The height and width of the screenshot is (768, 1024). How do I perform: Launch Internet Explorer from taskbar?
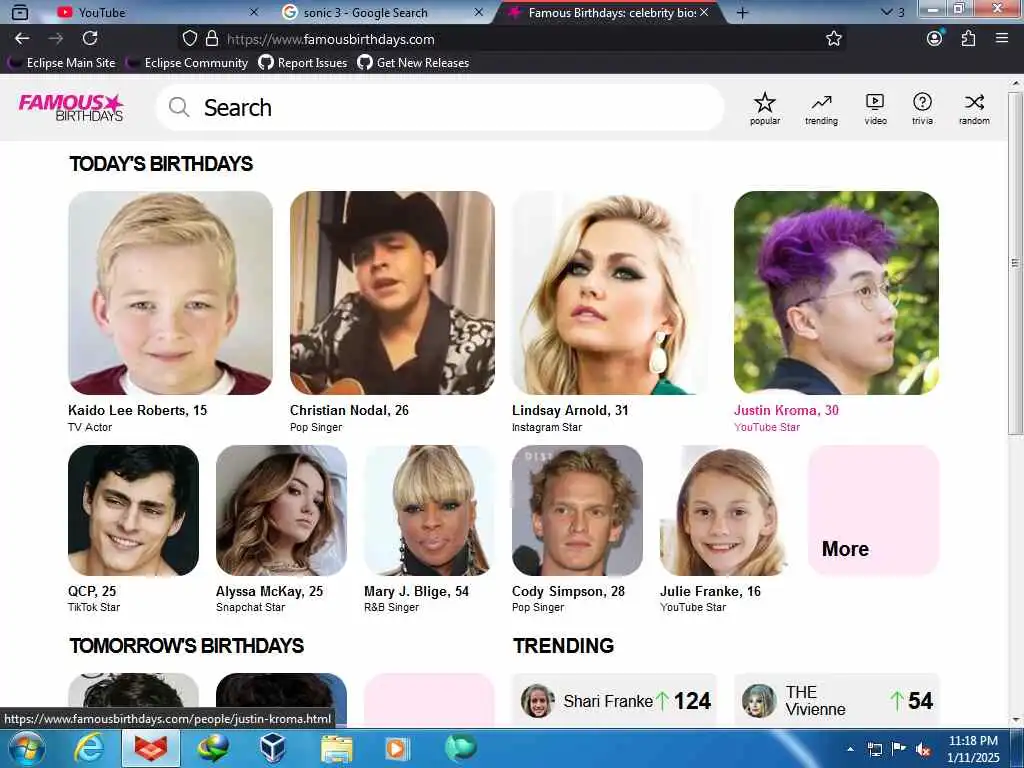(89, 748)
